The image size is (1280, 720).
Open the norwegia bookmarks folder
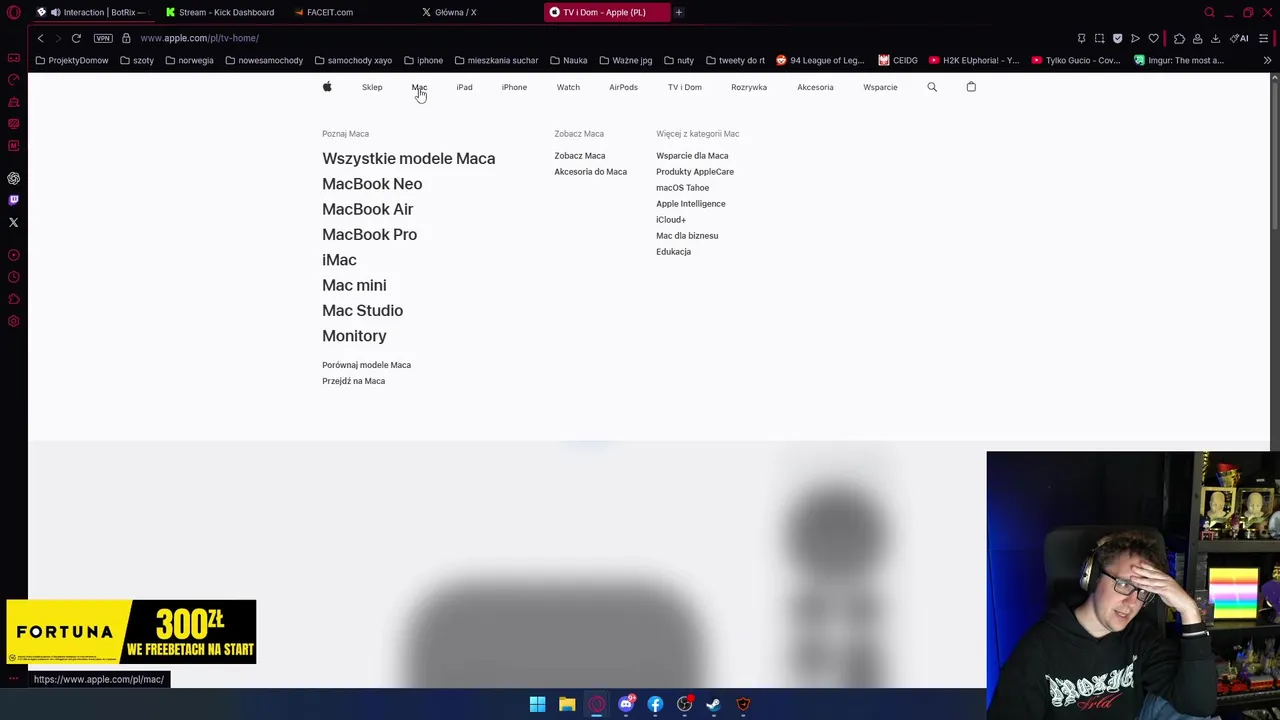[189, 60]
